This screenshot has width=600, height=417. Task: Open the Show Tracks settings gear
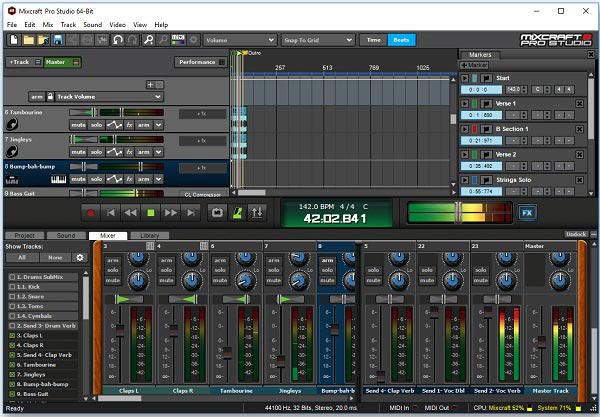pos(80,257)
